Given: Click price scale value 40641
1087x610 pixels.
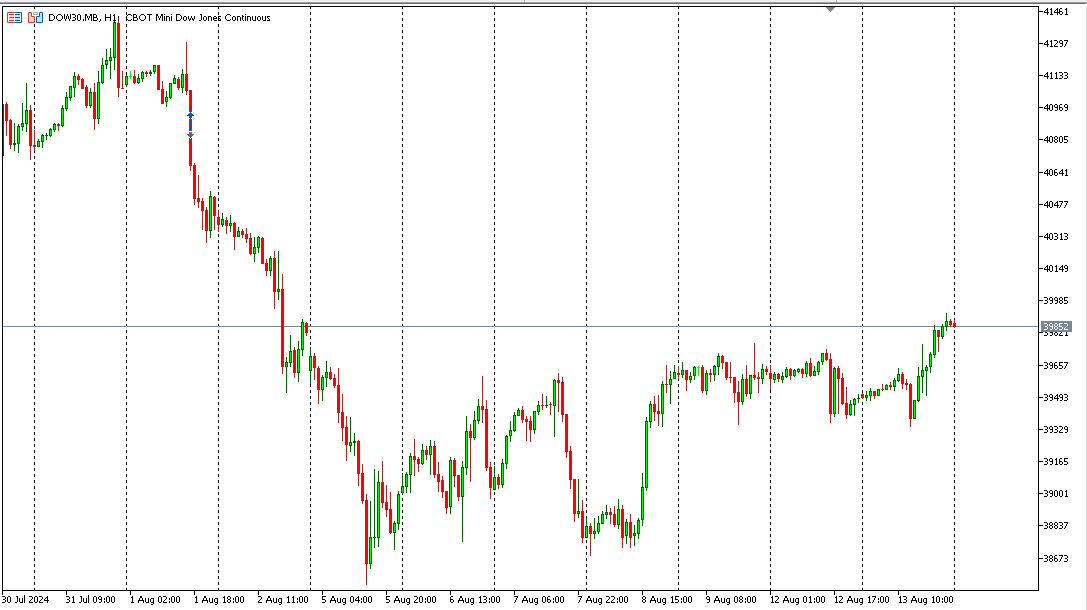Looking at the screenshot, I should pyautogui.click(x=1056, y=172).
